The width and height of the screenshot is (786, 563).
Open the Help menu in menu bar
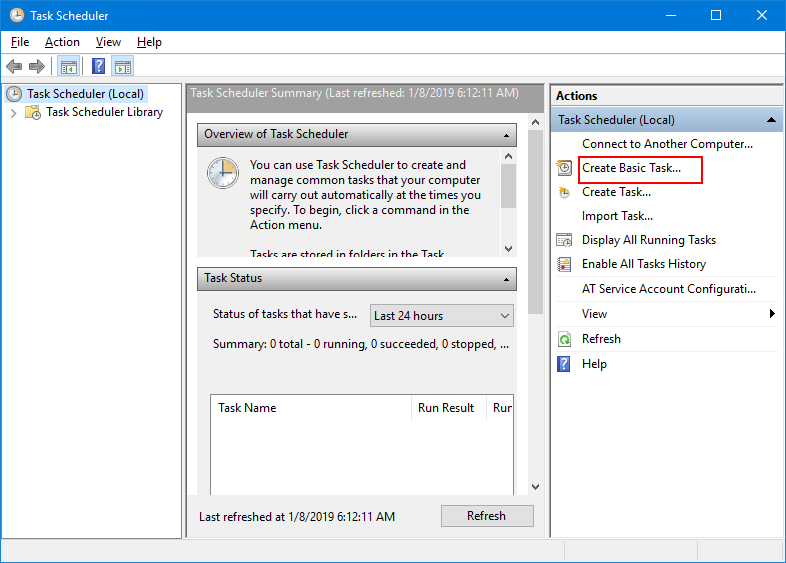149,42
